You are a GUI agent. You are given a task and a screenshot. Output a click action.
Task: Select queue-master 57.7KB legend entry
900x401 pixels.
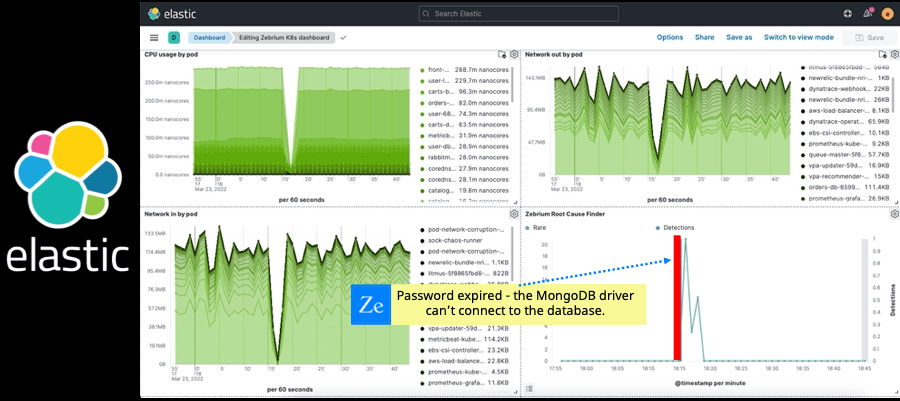click(845, 155)
